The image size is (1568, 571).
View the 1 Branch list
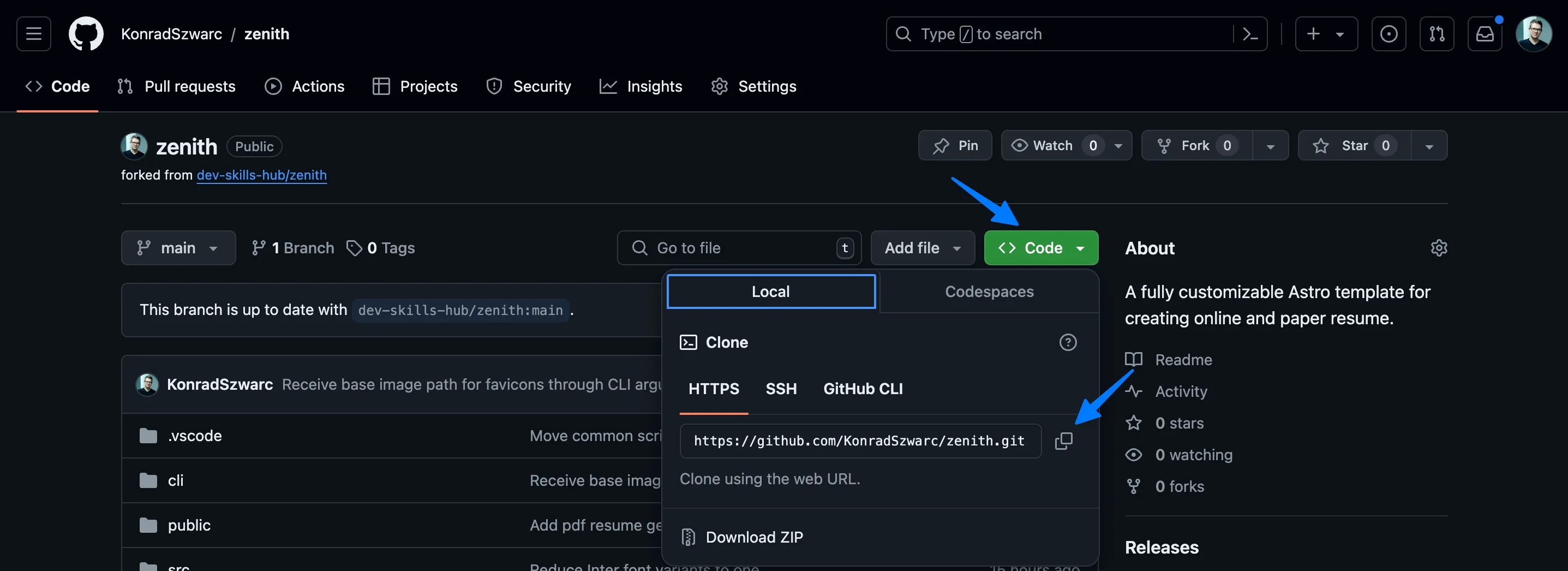pyautogui.click(x=293, y=248)
